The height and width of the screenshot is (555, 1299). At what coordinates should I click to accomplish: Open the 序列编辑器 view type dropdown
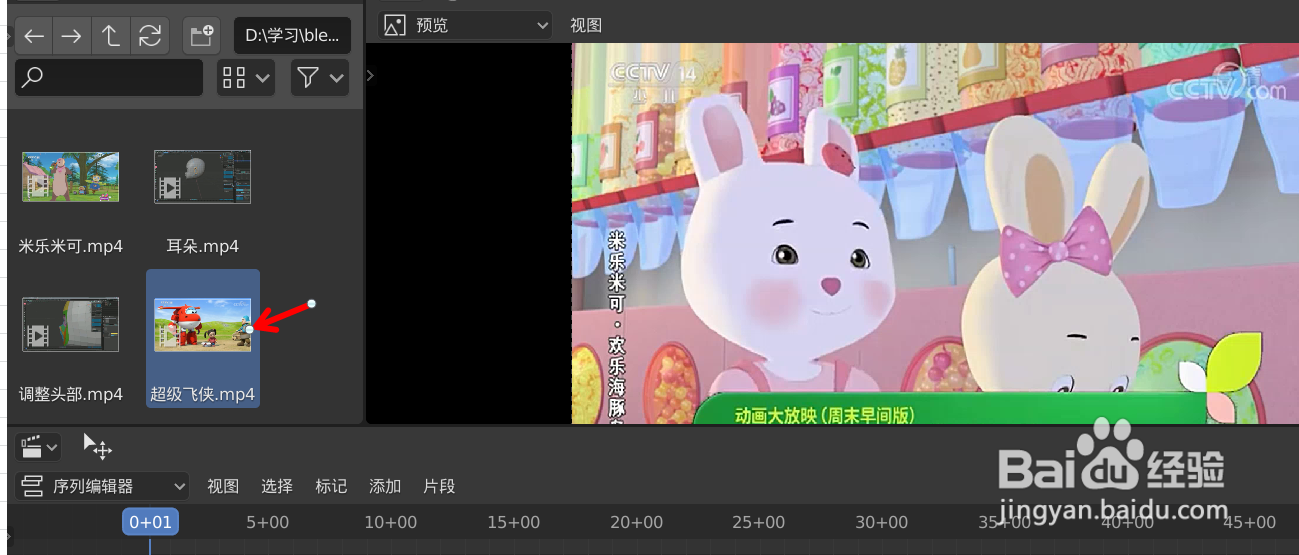[x=102, y=486]
